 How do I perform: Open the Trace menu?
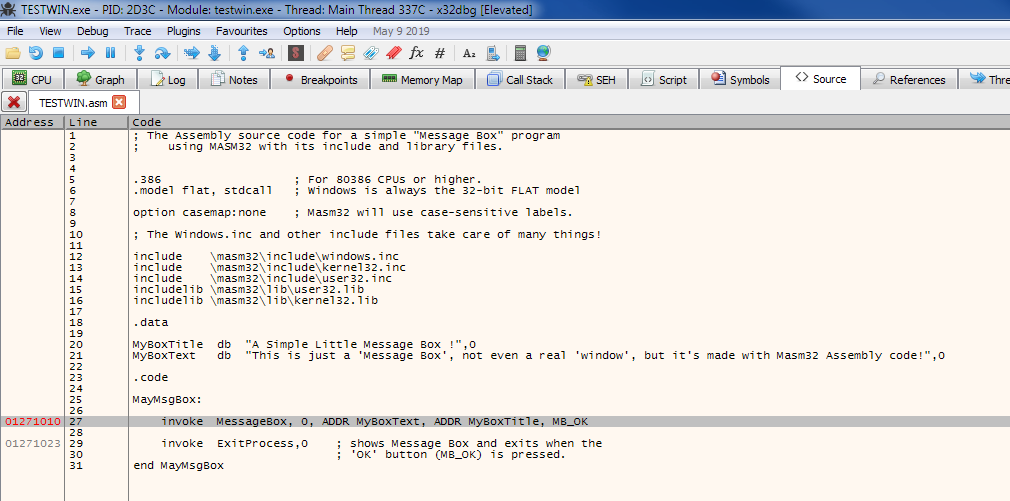[138, 31]
